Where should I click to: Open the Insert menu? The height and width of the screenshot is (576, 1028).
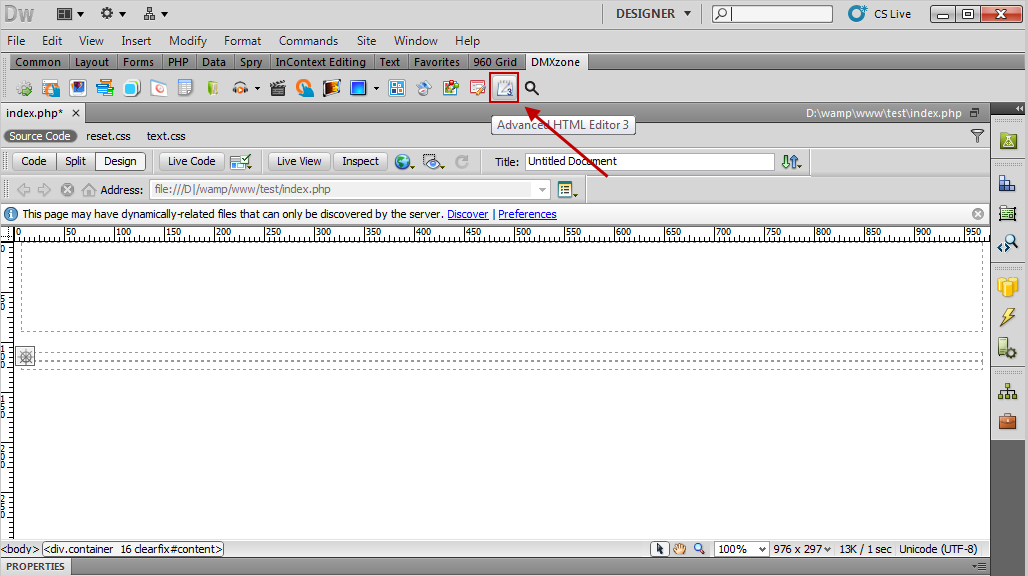(136, 41)
